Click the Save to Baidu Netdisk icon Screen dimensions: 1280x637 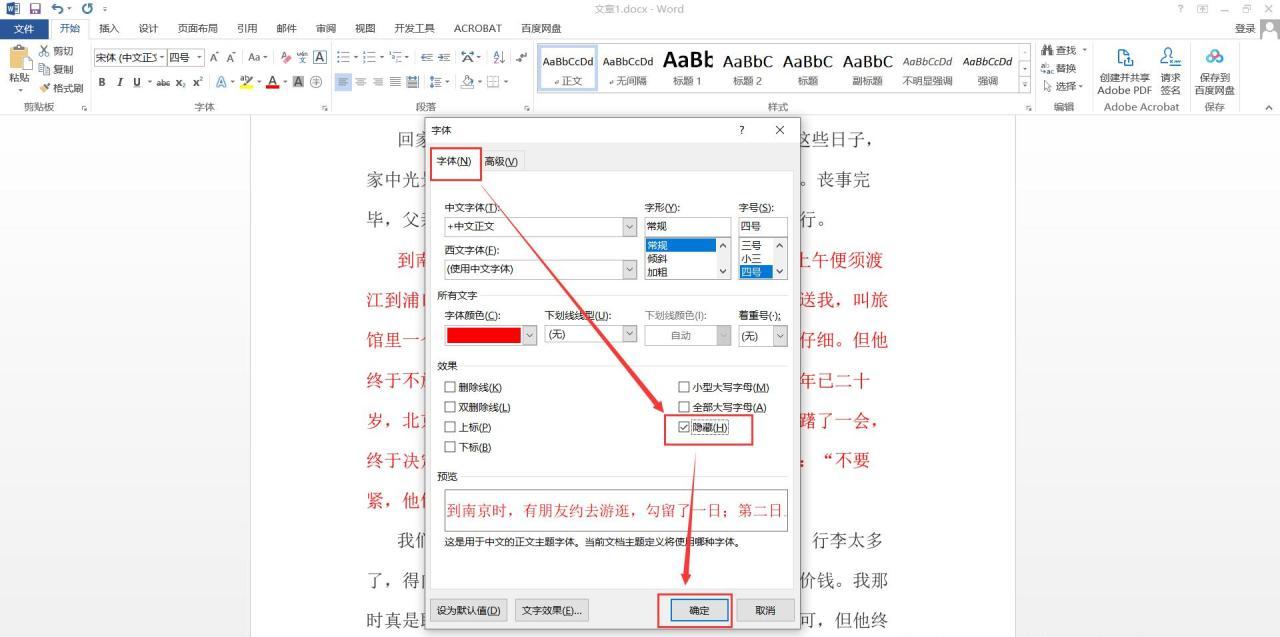click(x=1214, y=58)
